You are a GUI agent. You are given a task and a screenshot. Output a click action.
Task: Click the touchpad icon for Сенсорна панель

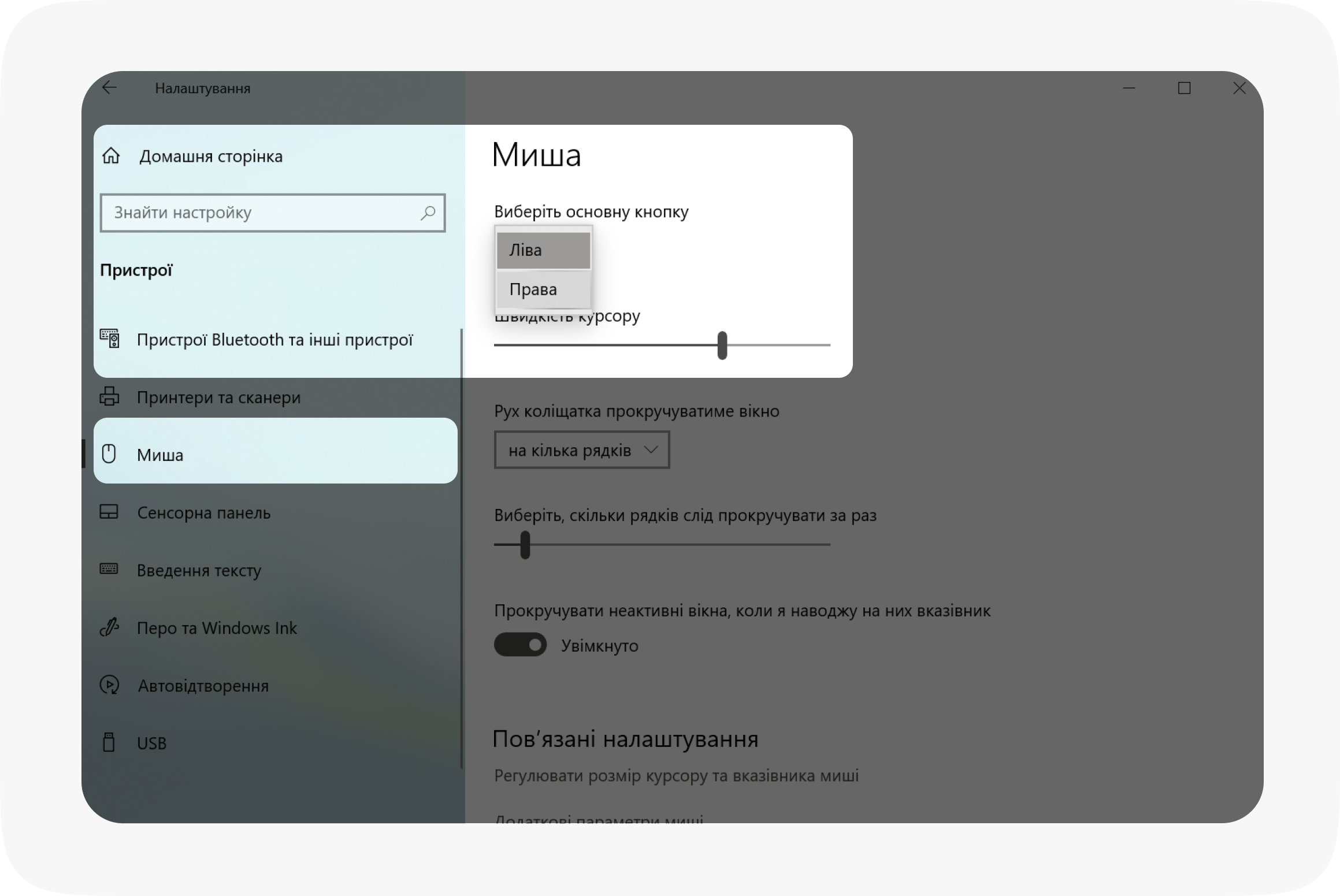tap(109, 512)
